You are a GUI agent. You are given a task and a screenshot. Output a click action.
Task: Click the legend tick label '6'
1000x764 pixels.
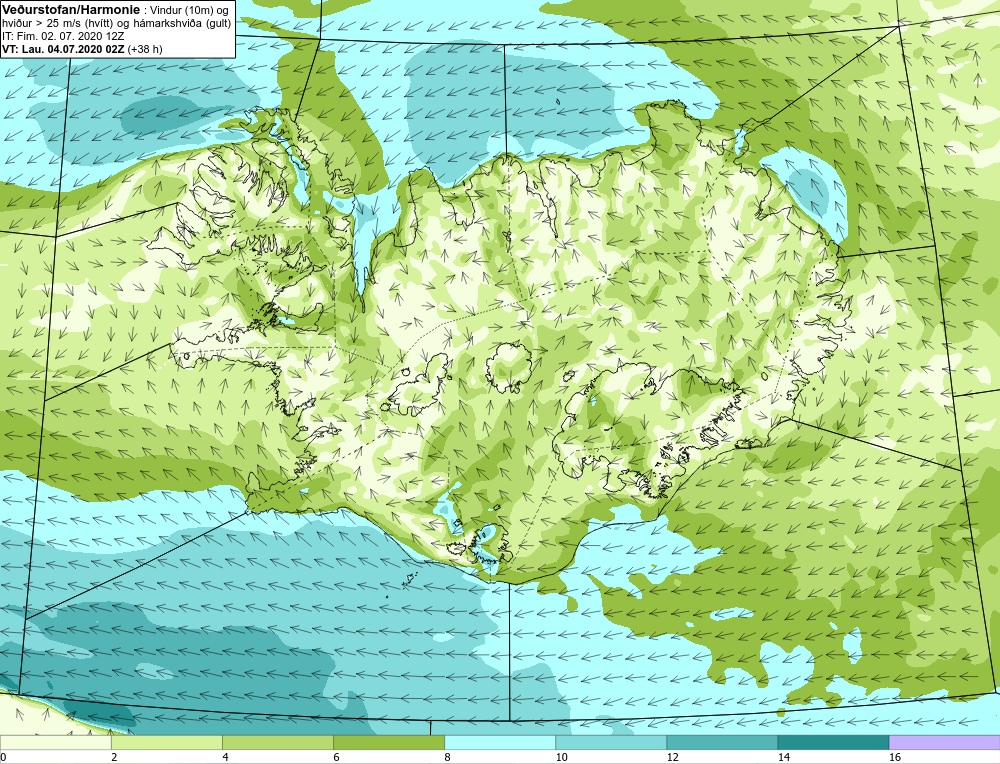tap(336, 757)
